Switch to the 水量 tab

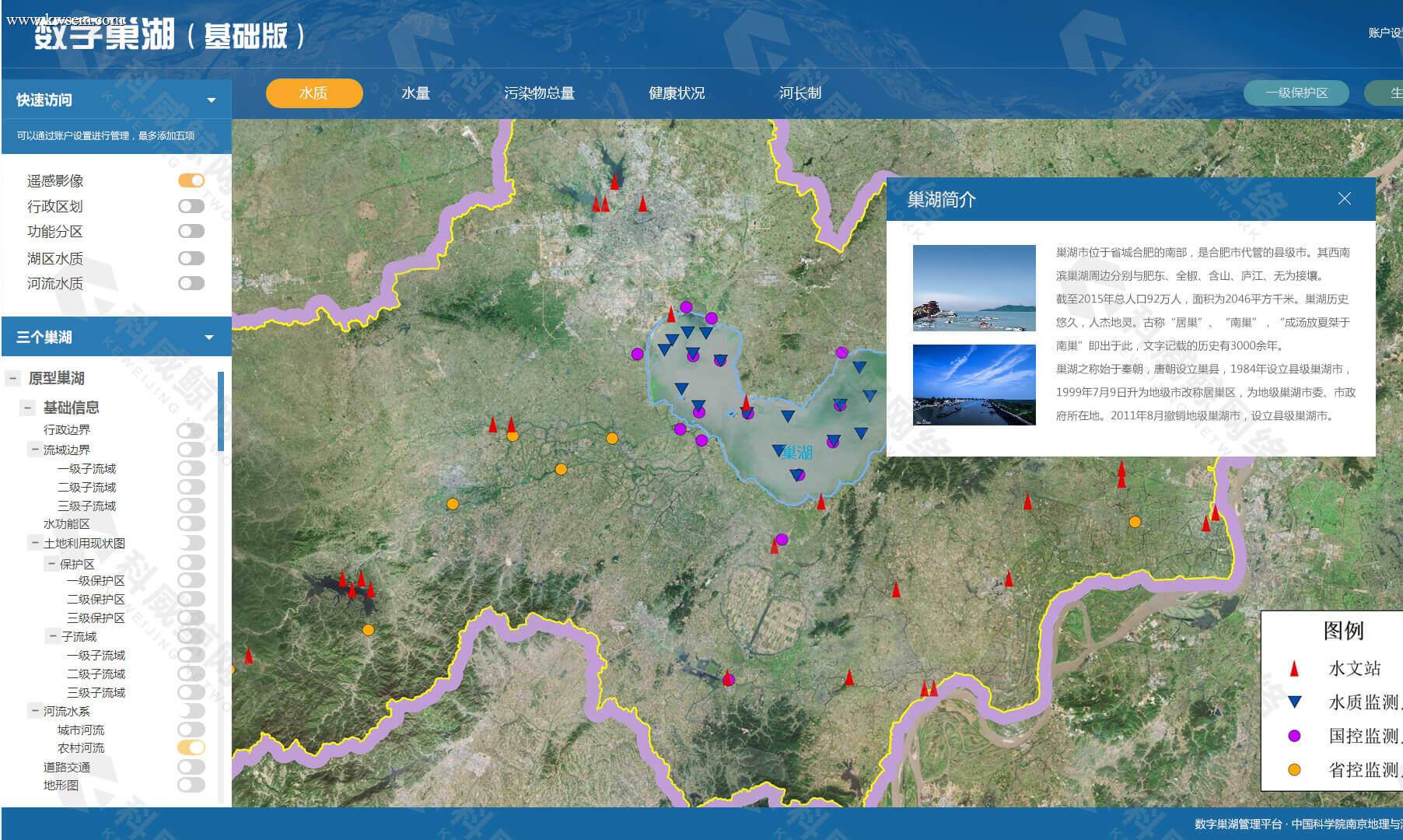point(416,93)
